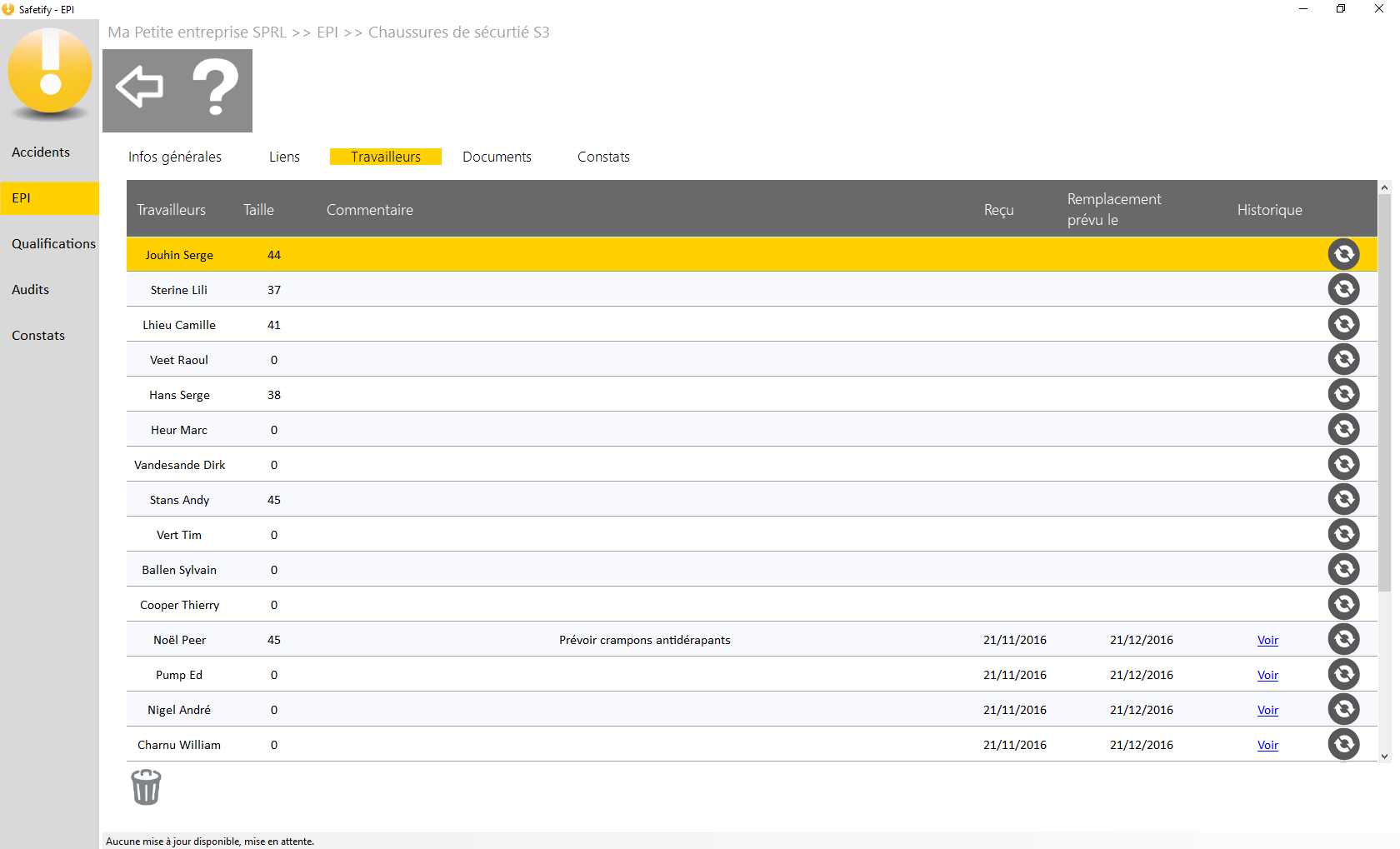
Task: Click comment 'Prévoir crampons antidérapants'
Action: click(x=644, y=640)
